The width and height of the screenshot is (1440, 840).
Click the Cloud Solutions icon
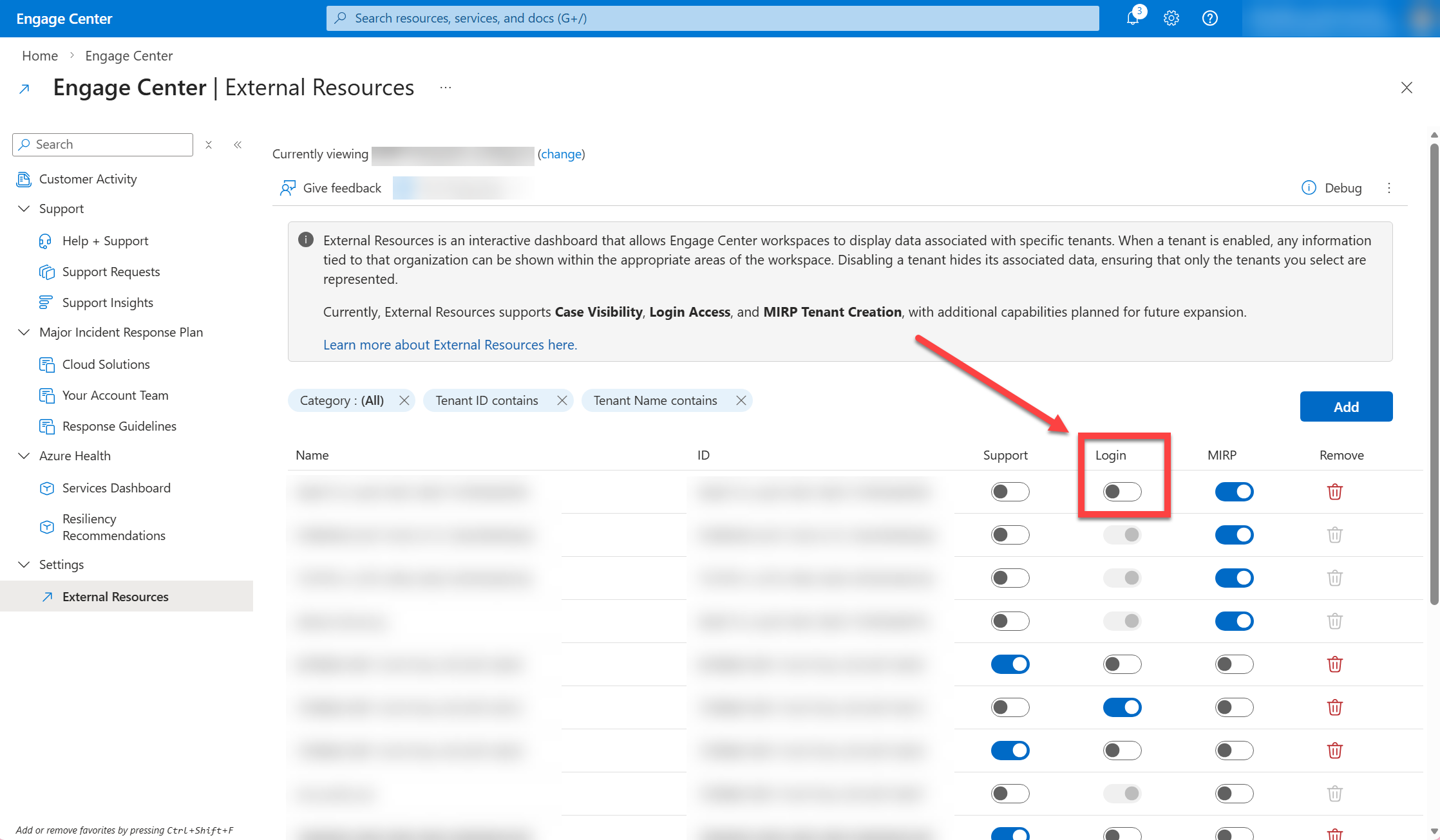point(47,365)
